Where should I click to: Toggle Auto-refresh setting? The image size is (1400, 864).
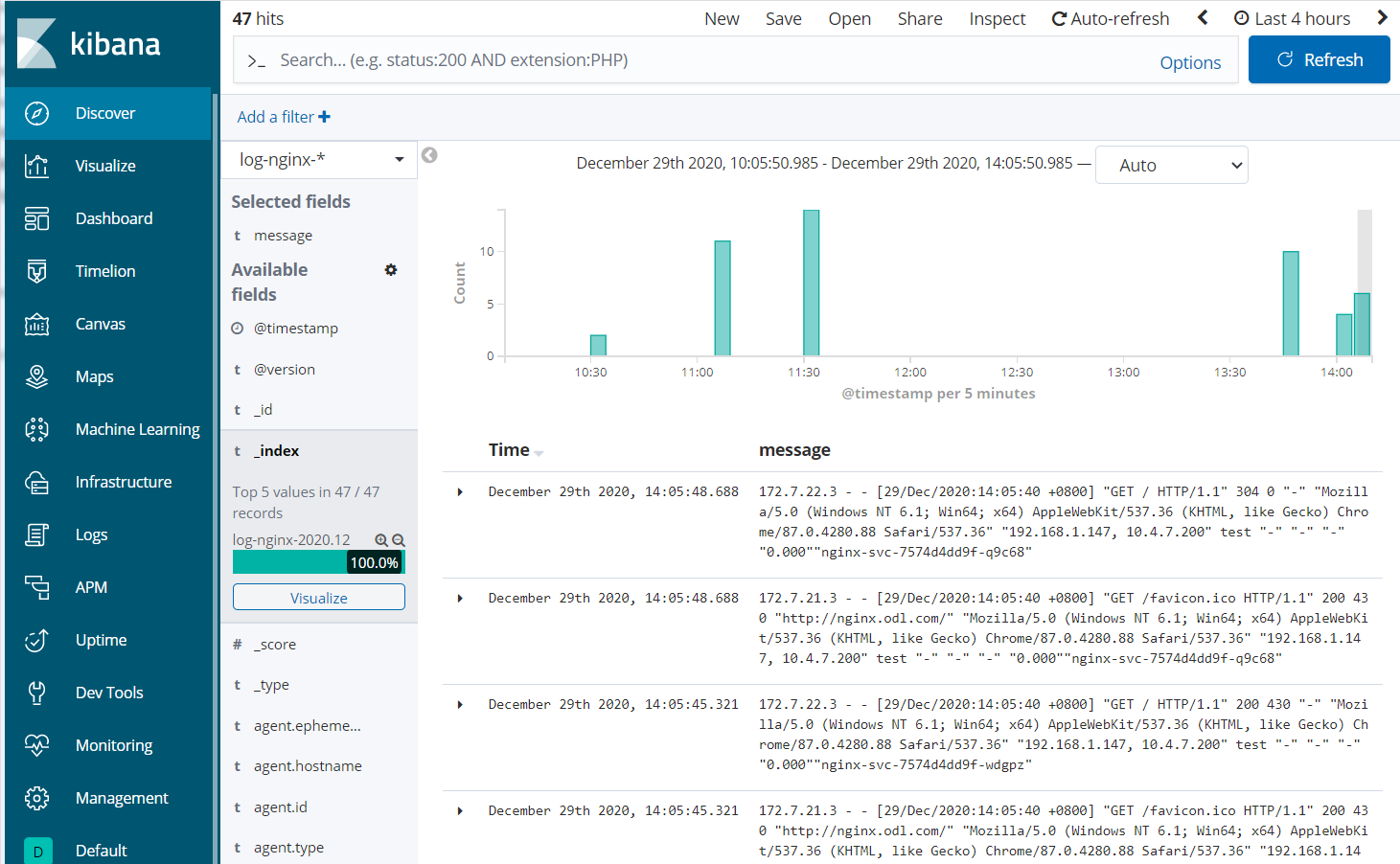(x=1111, y=18)
